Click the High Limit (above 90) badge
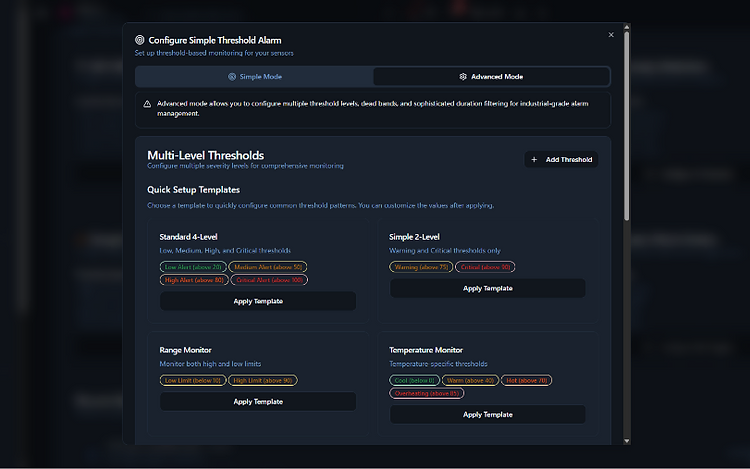The height and width of the screenshot is (469, 750). [x=263, y=381]
